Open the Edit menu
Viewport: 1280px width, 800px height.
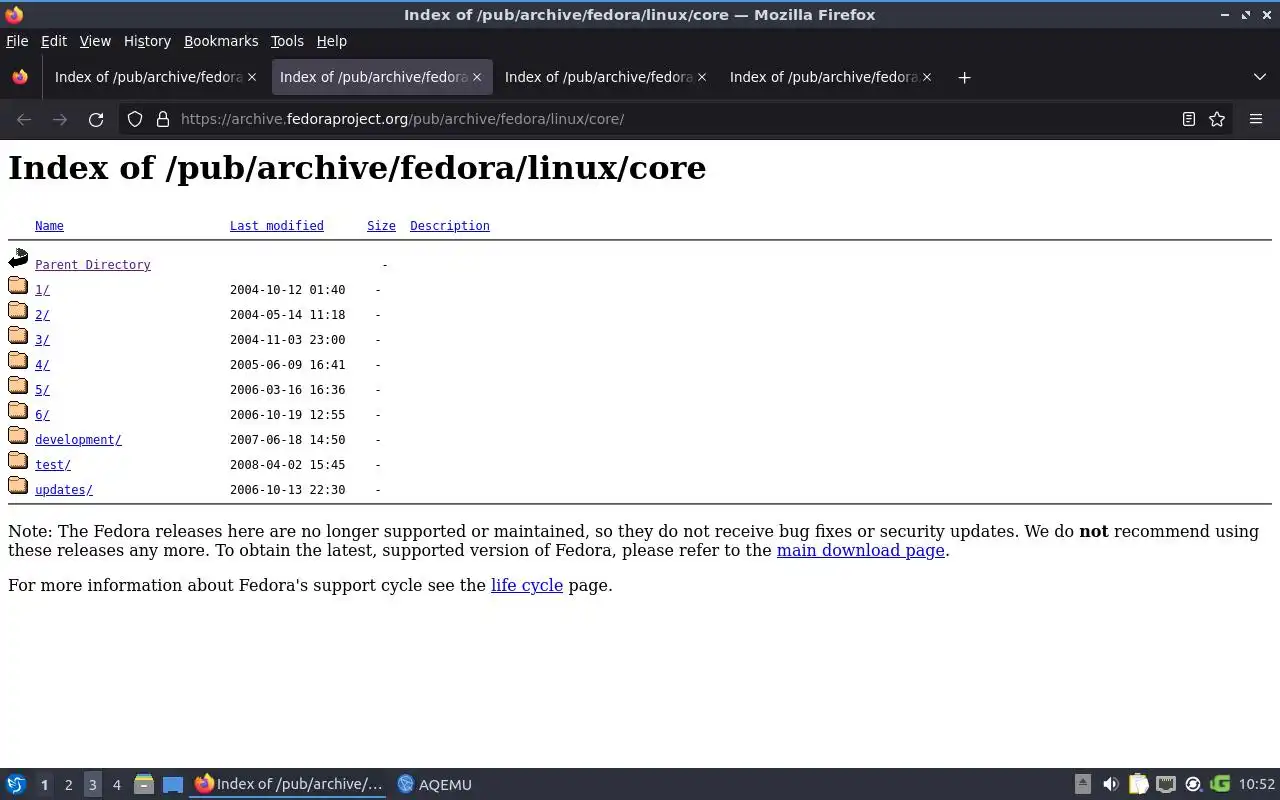tap(54, 41)
